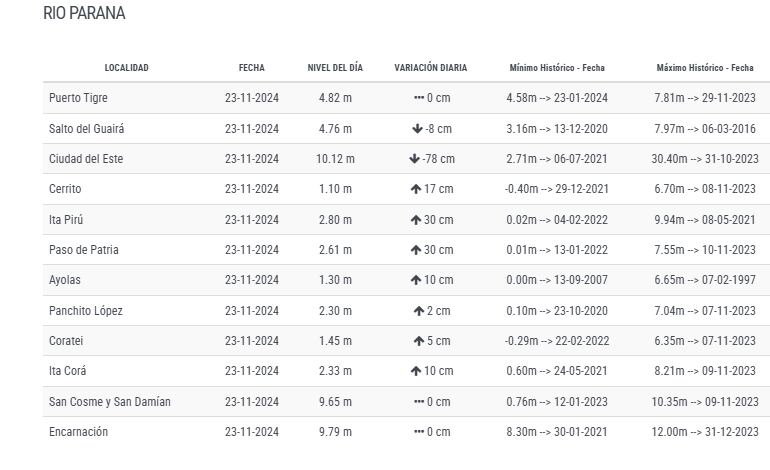Click the Mínimo Histórico - Fecha header
Viewport: 770px width, 470px height.
(x=557, y=68)
